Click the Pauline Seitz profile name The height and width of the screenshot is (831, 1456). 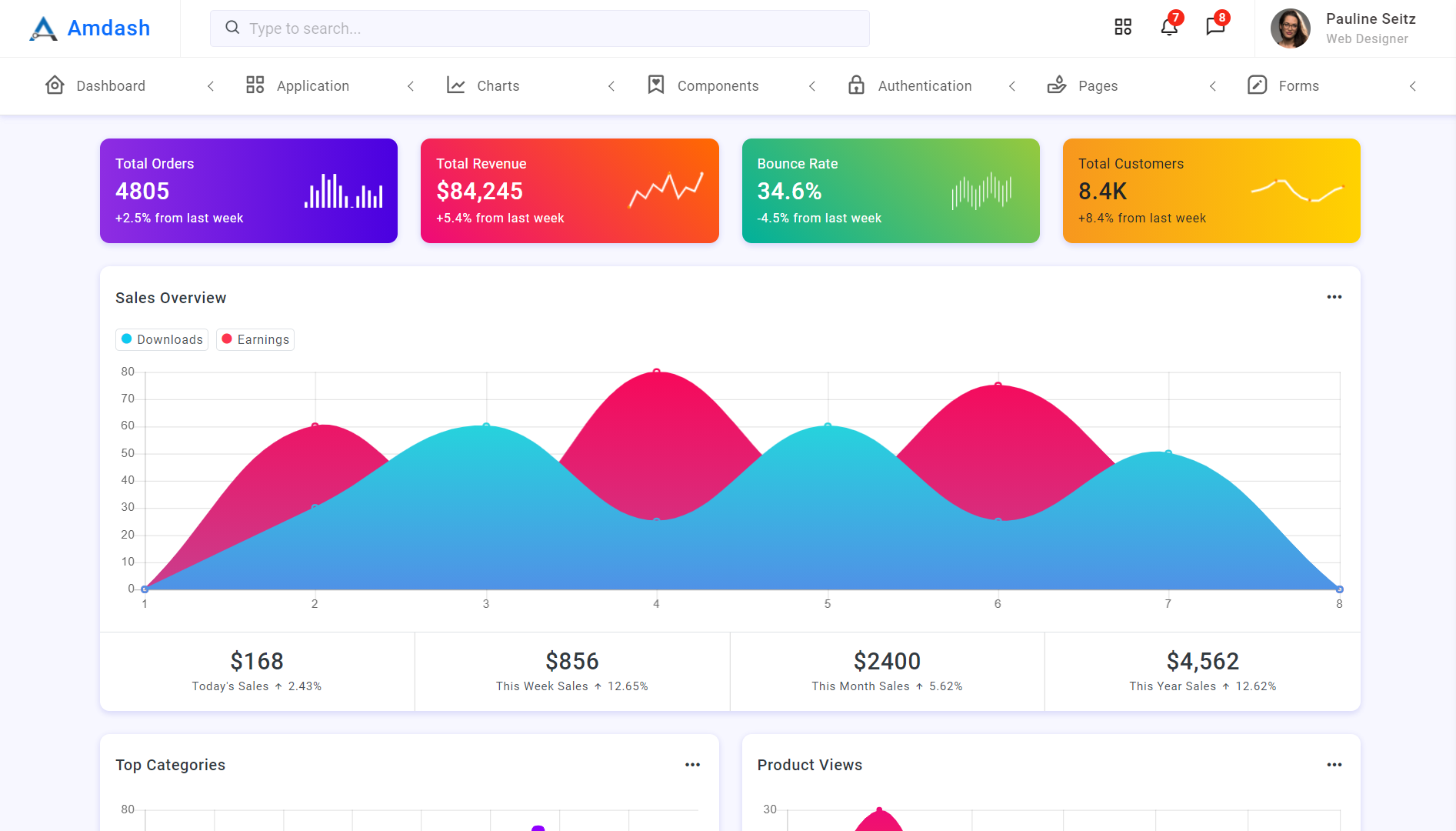(x=1370, y=19)
